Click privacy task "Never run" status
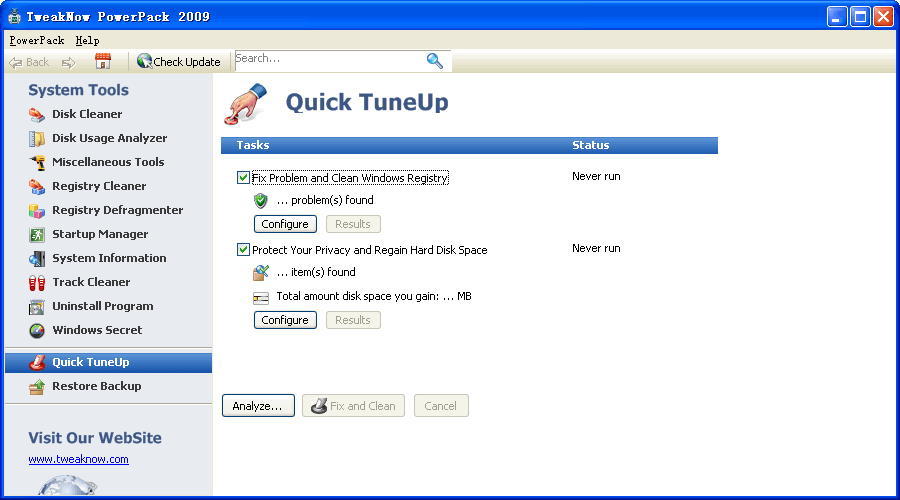 (596, 248)
